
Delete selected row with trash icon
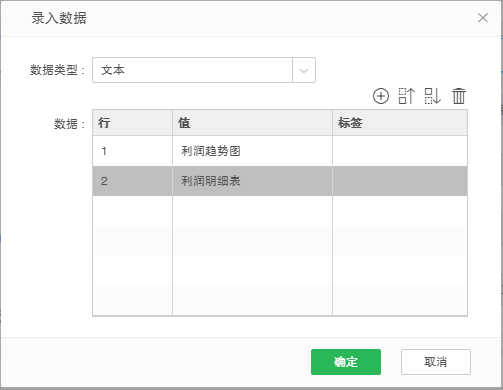pos(459,96)
